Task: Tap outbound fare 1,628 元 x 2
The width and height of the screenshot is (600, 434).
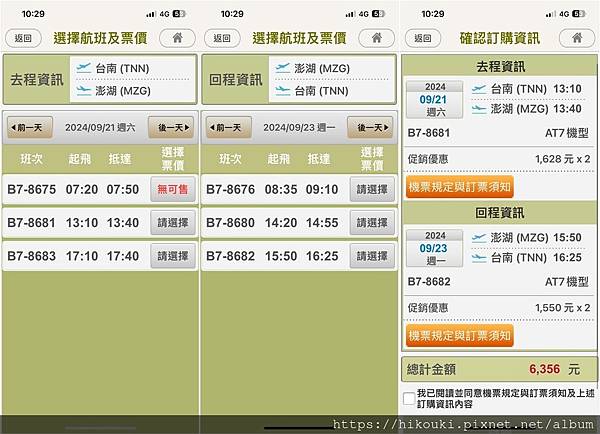Action: pos(562,159)
